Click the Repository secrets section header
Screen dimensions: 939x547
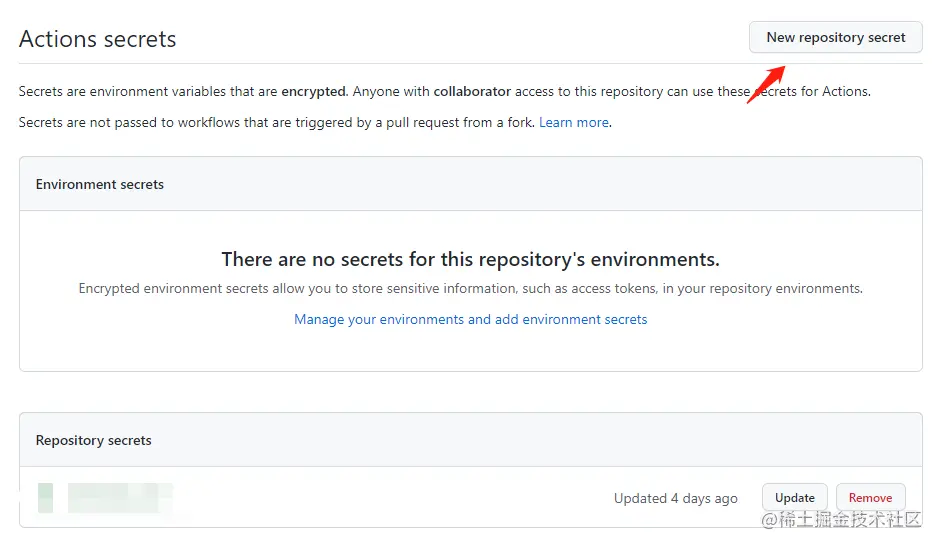tap(94, 440)
